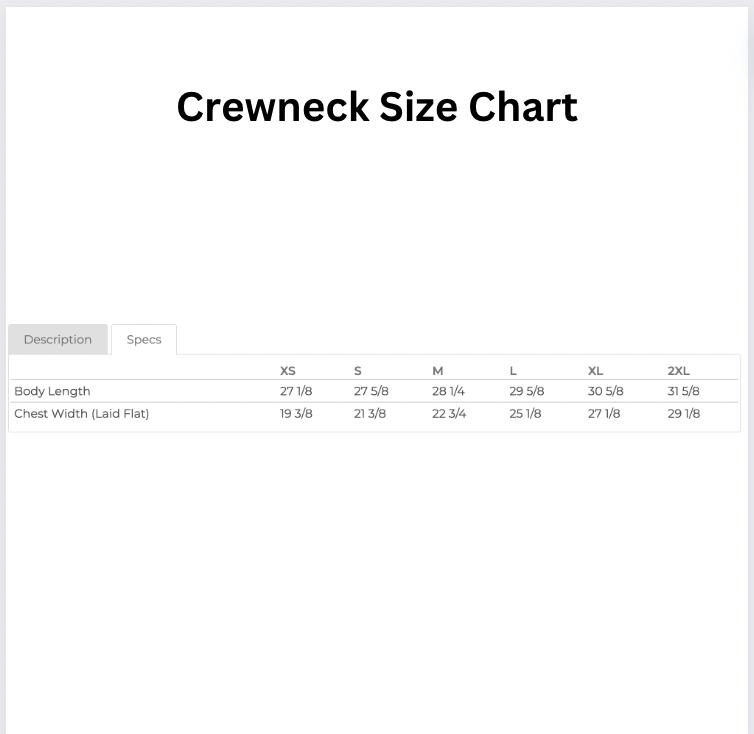Click the L body length 29 5/8

[x=527, y=392]
